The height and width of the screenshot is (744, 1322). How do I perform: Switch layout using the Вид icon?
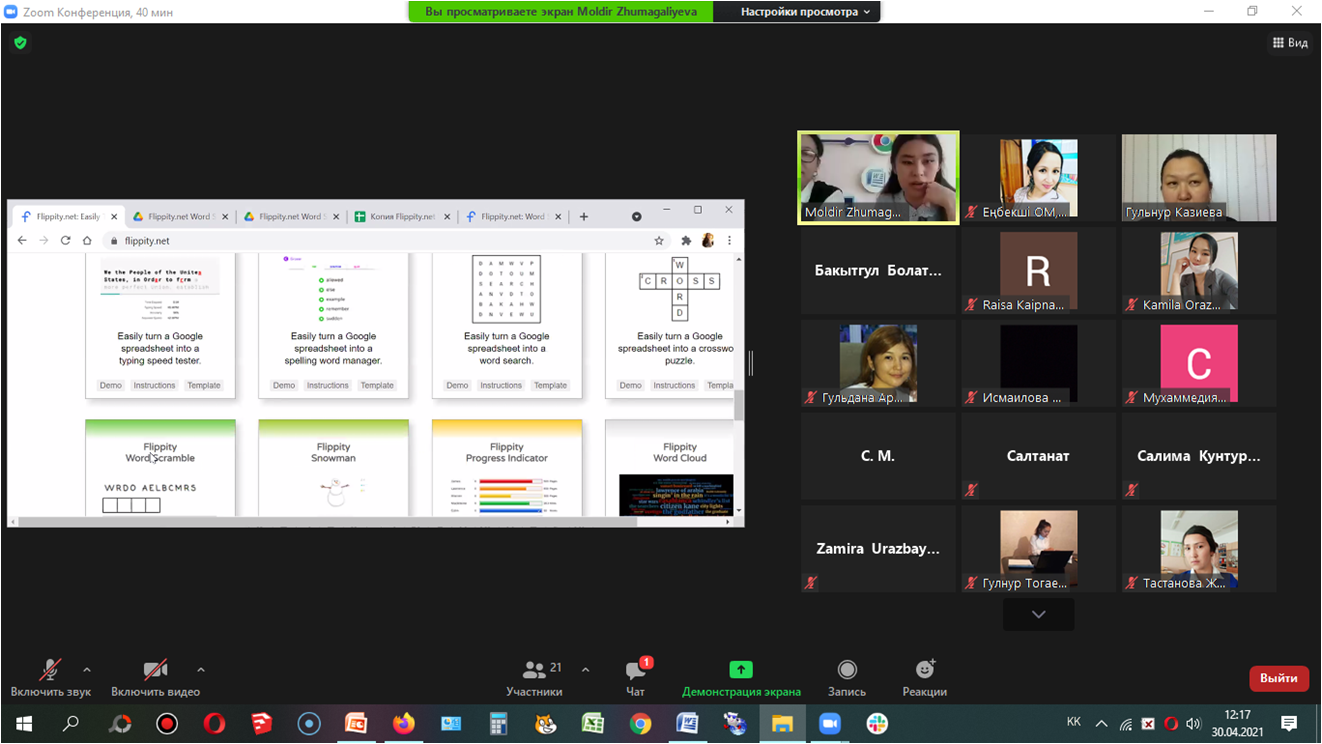tap(1290, 43)
